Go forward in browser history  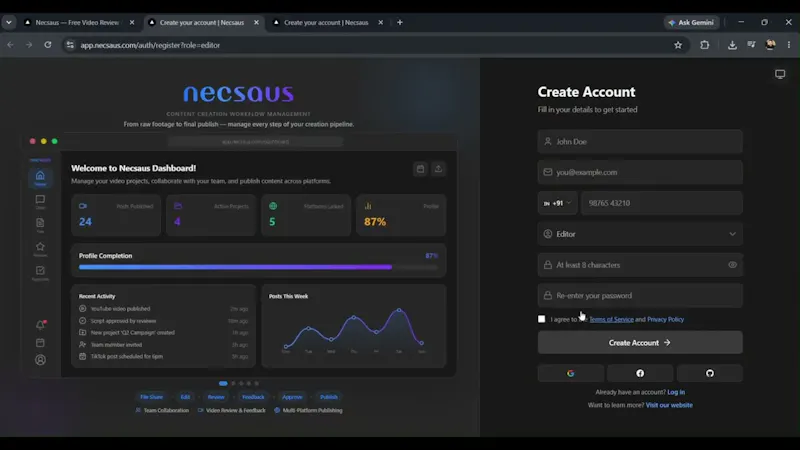(29, 45)
